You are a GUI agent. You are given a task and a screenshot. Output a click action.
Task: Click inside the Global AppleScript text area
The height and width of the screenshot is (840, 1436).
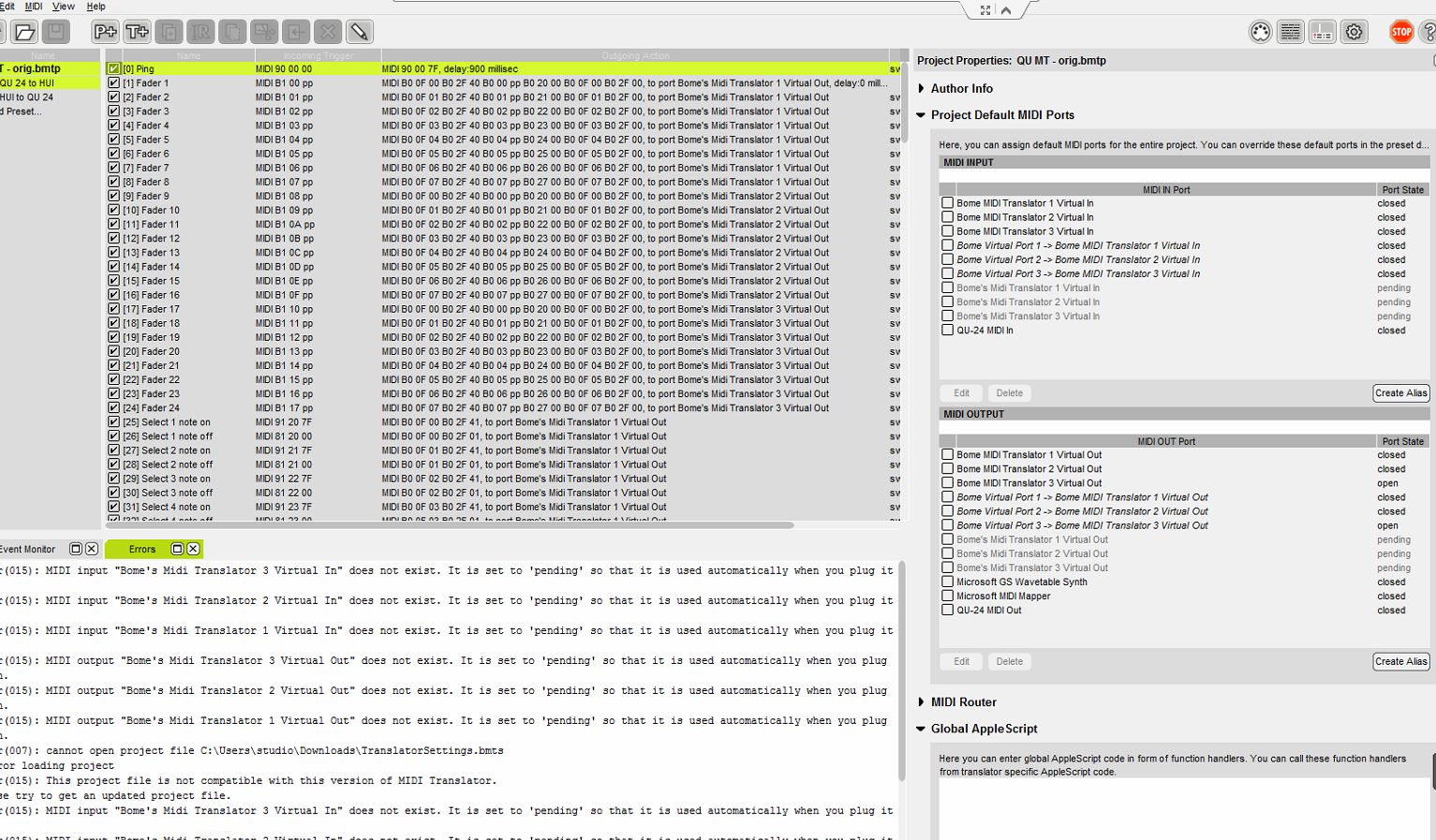[1185, 810]
